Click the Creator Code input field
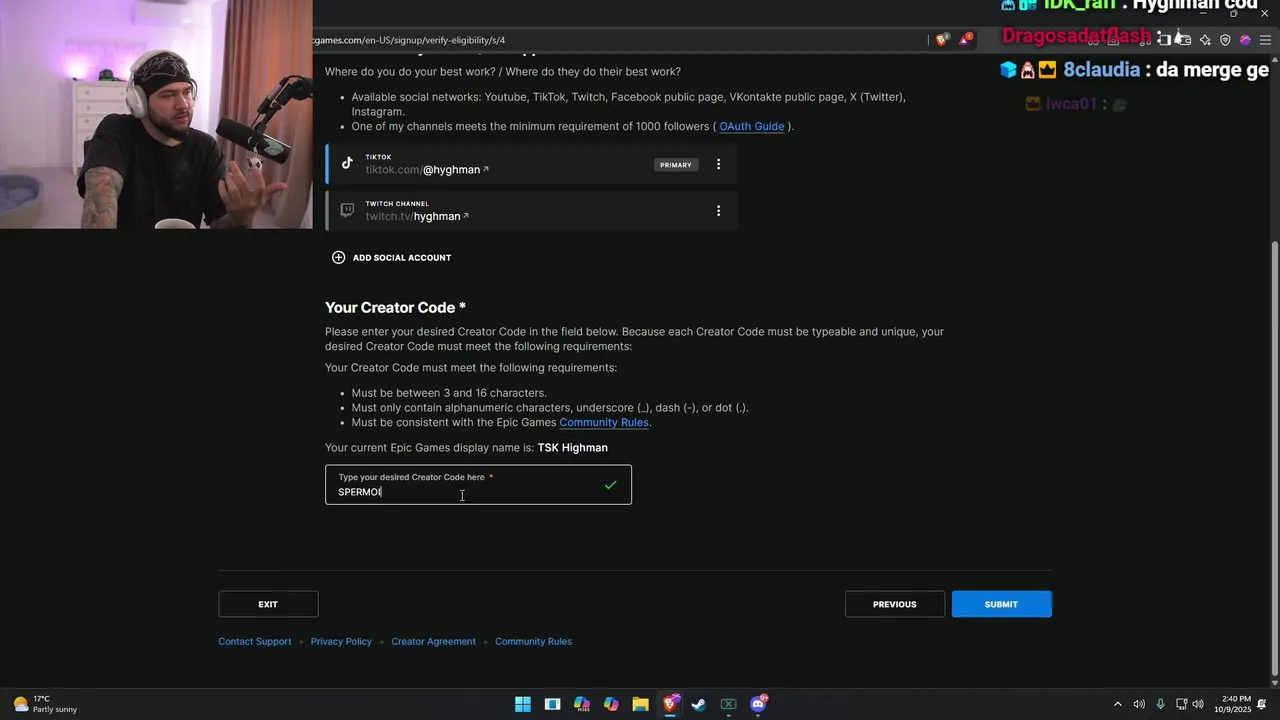 click(x=478, y=485)
